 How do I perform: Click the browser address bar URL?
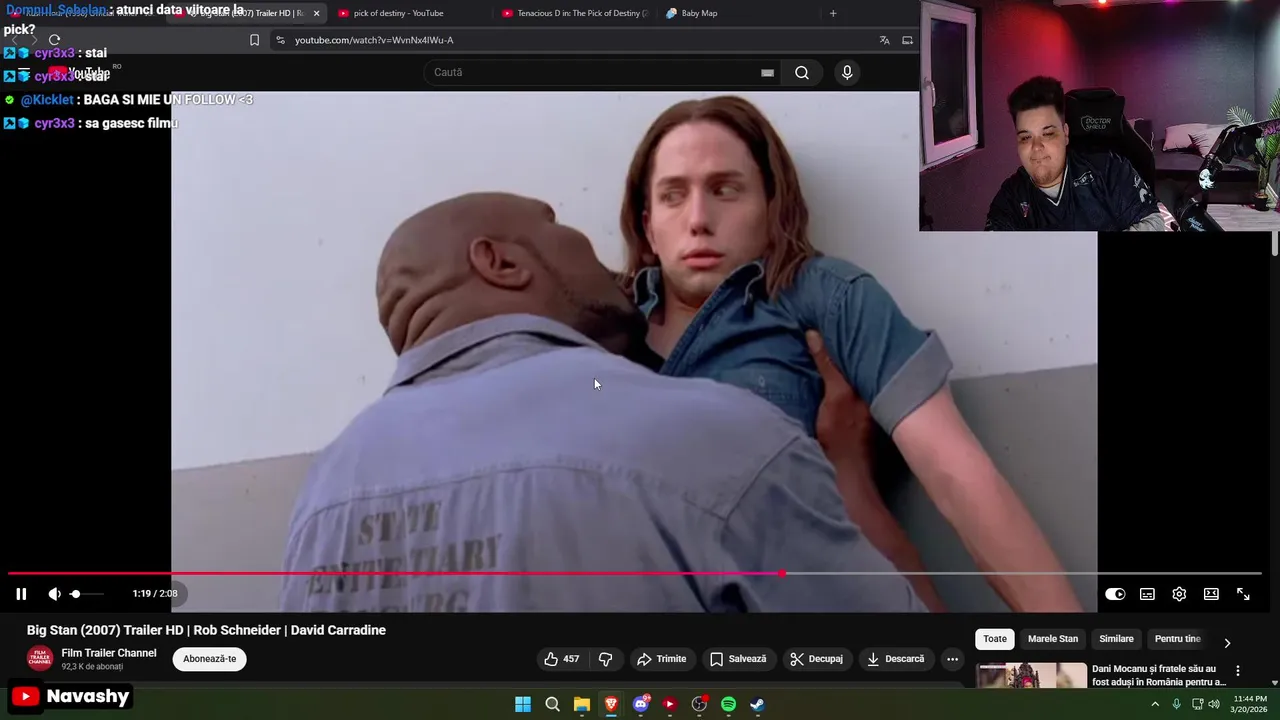(374, 40)
